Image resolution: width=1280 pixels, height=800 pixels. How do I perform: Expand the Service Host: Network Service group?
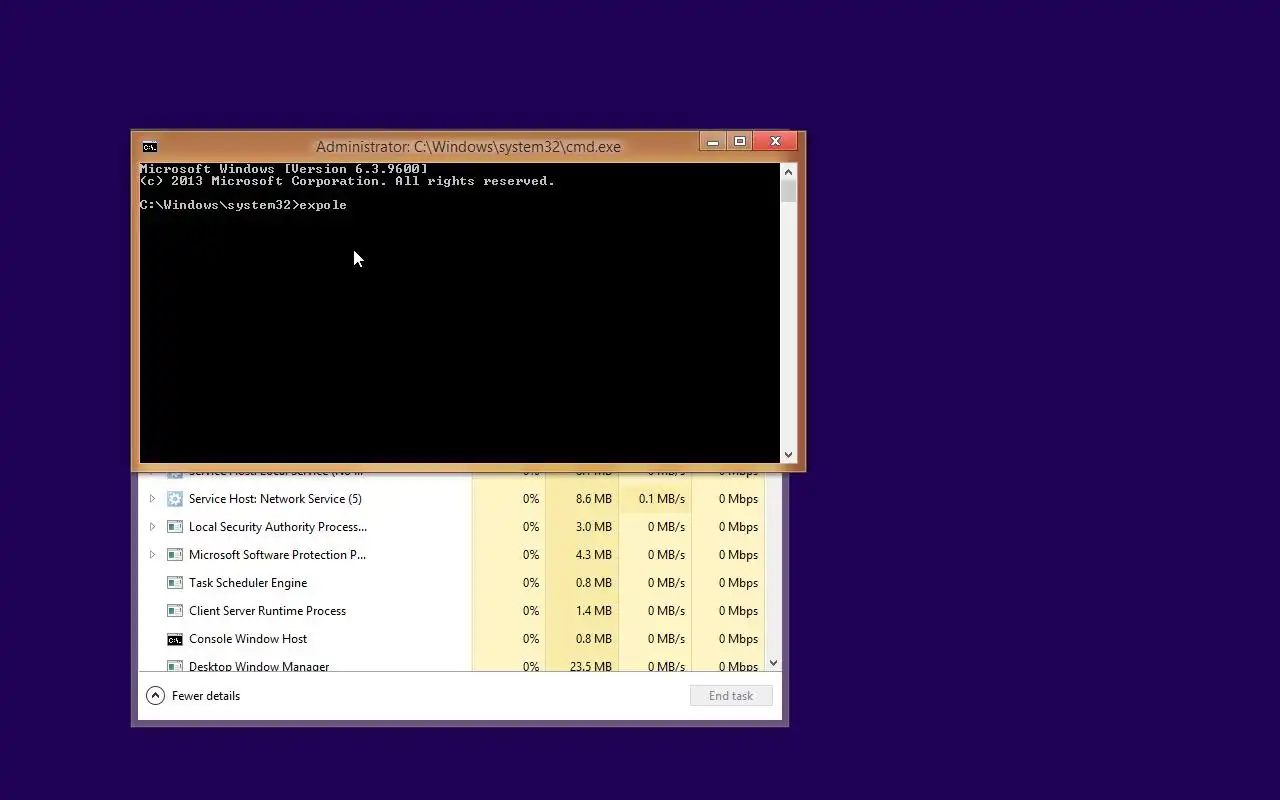click(x=152, y=498)
